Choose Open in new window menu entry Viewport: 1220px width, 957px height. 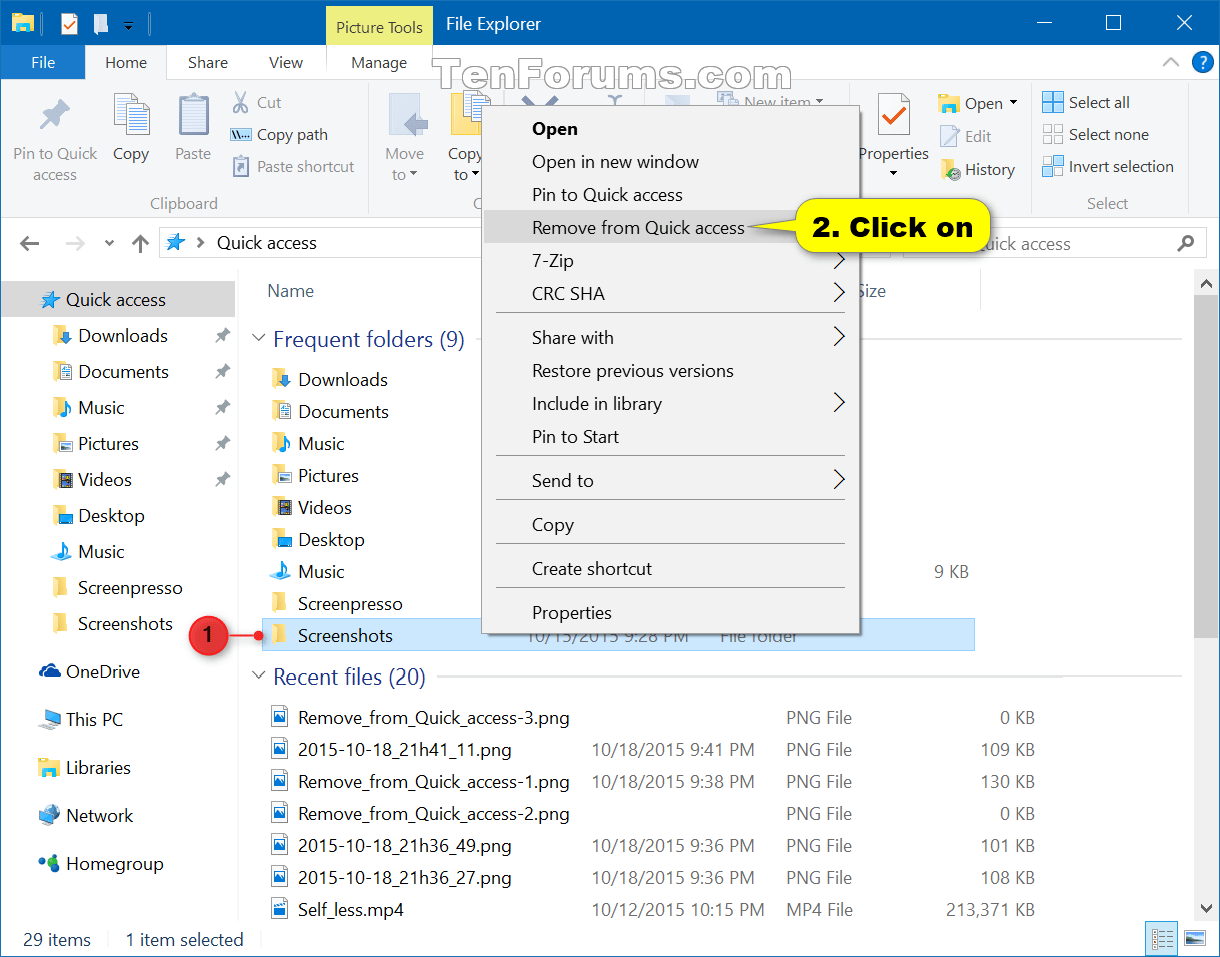(615, 162)
